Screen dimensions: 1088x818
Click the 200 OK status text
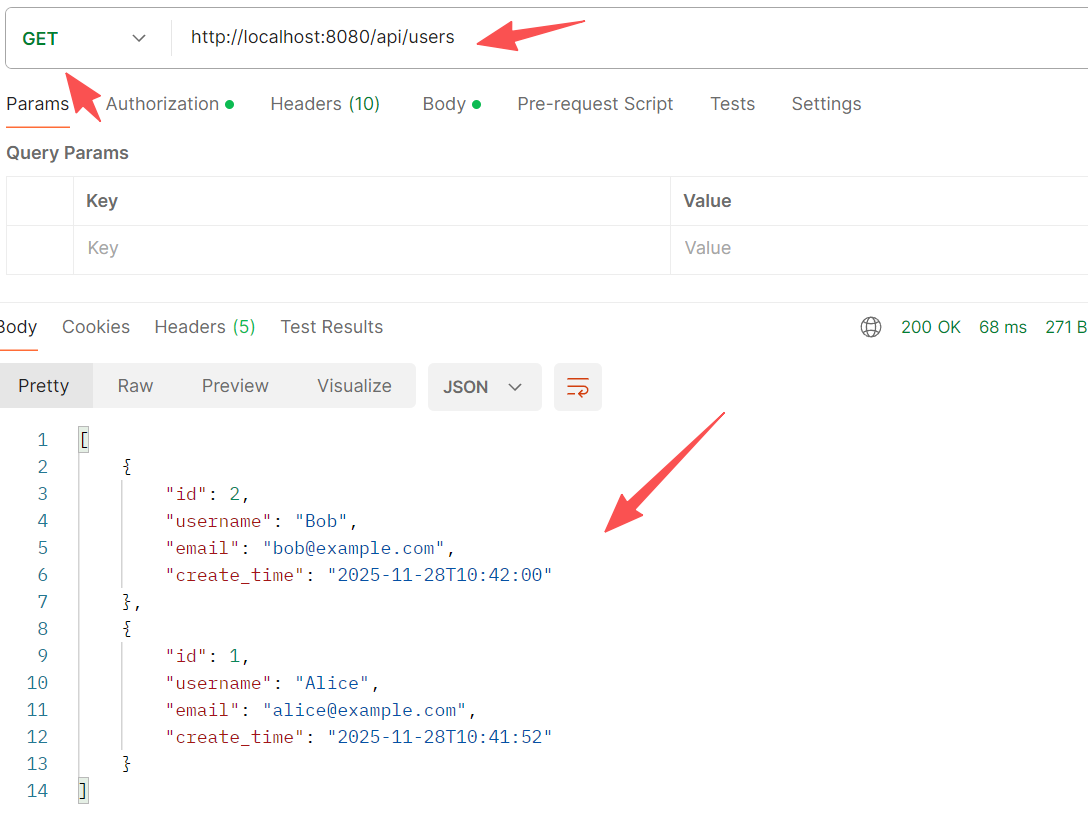point(930,327)
